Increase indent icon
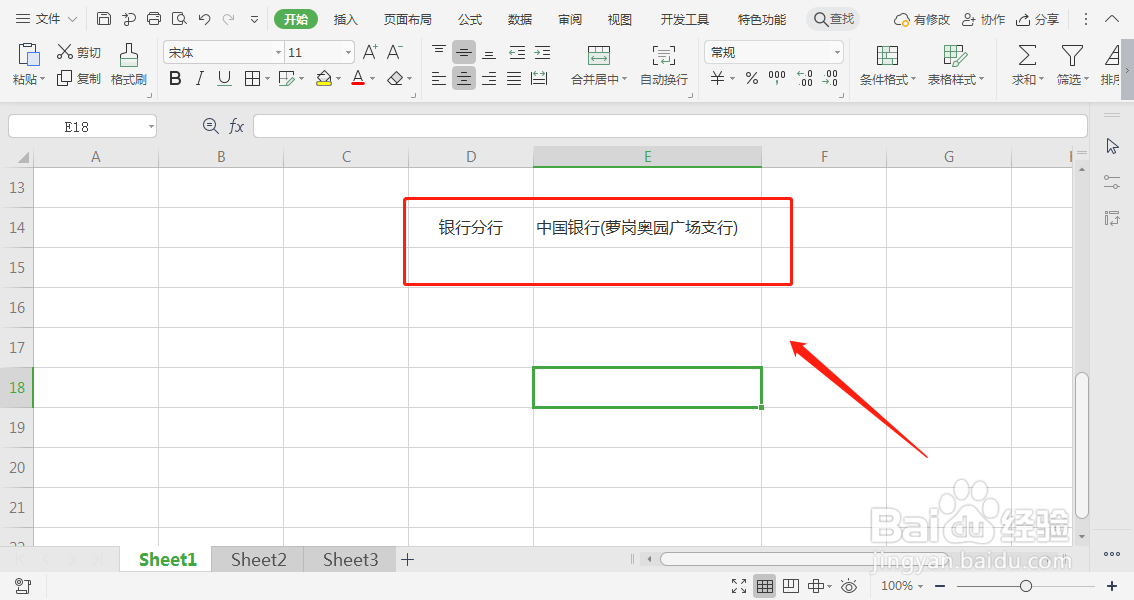 tap(542, 52)
